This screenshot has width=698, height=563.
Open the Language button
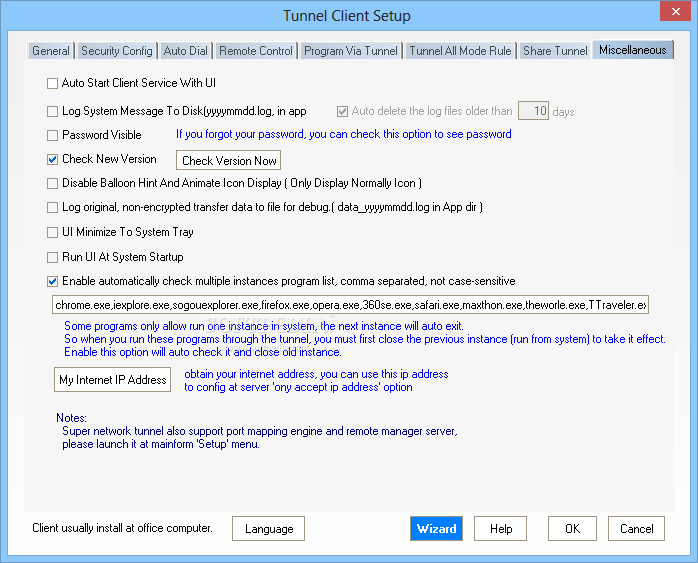pyautogui.click(x=268, y=529)
